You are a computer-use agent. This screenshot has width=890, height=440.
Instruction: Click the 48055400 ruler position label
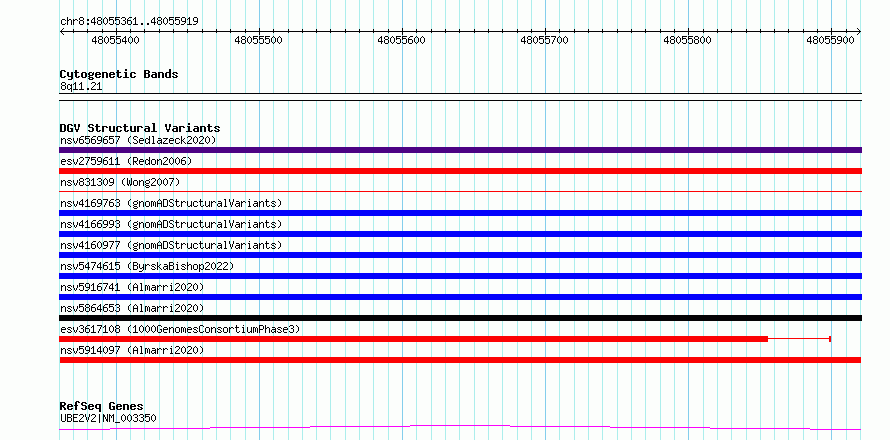point(115,41)
